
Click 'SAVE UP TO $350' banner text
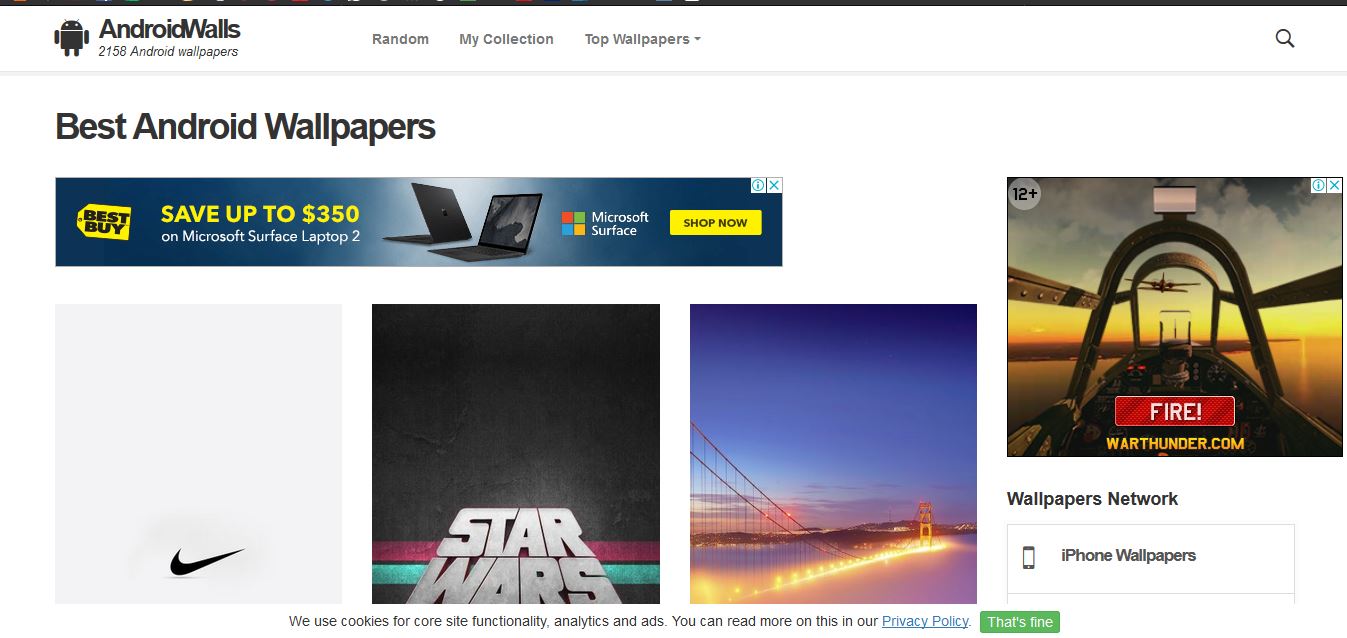pyautogui.click(x=260, y=213)
